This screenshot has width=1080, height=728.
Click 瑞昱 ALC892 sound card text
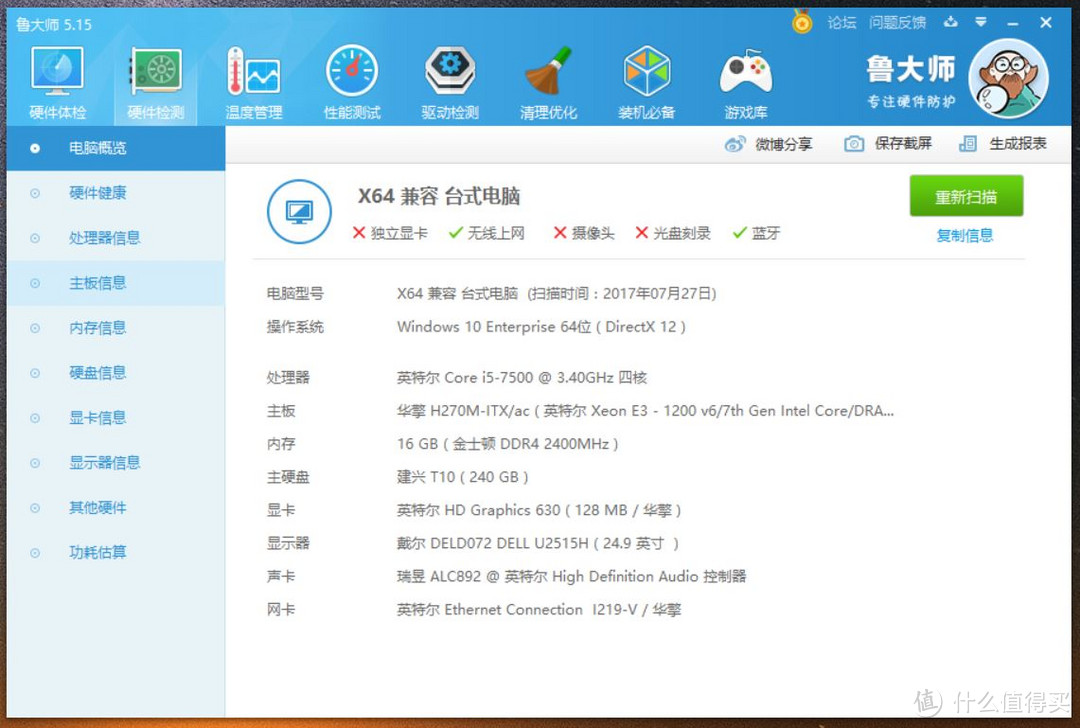(x=572, y=576)
